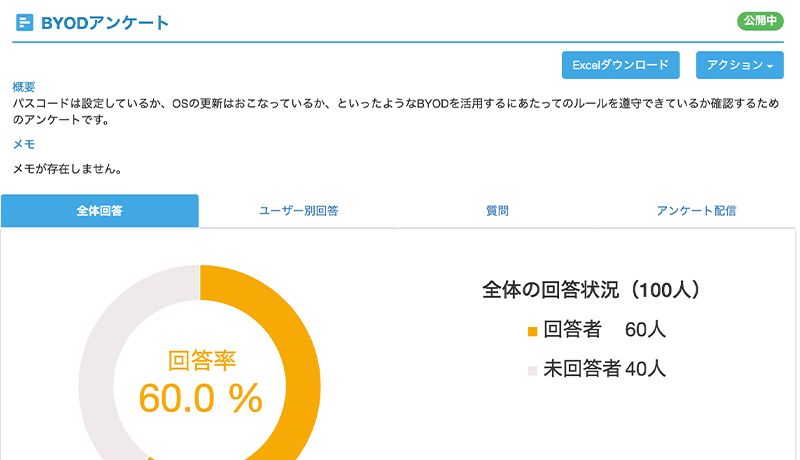Click the caret arrow on アクション button
800x460 pixels.
770,66
